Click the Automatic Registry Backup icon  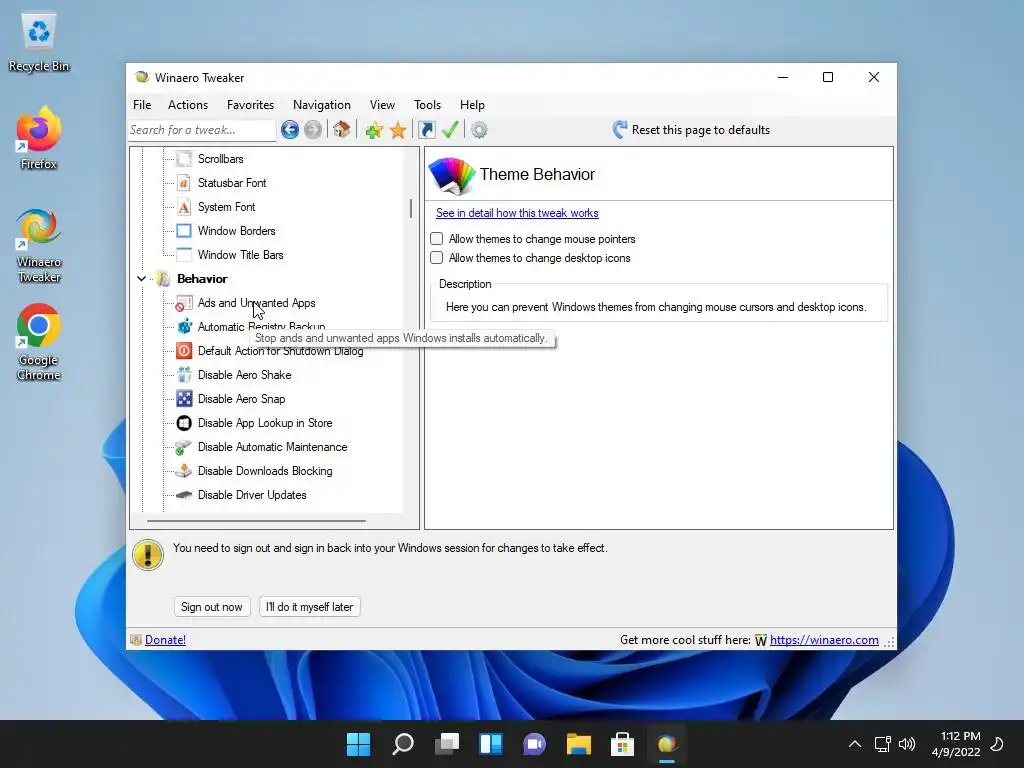[x=184, y=327]
